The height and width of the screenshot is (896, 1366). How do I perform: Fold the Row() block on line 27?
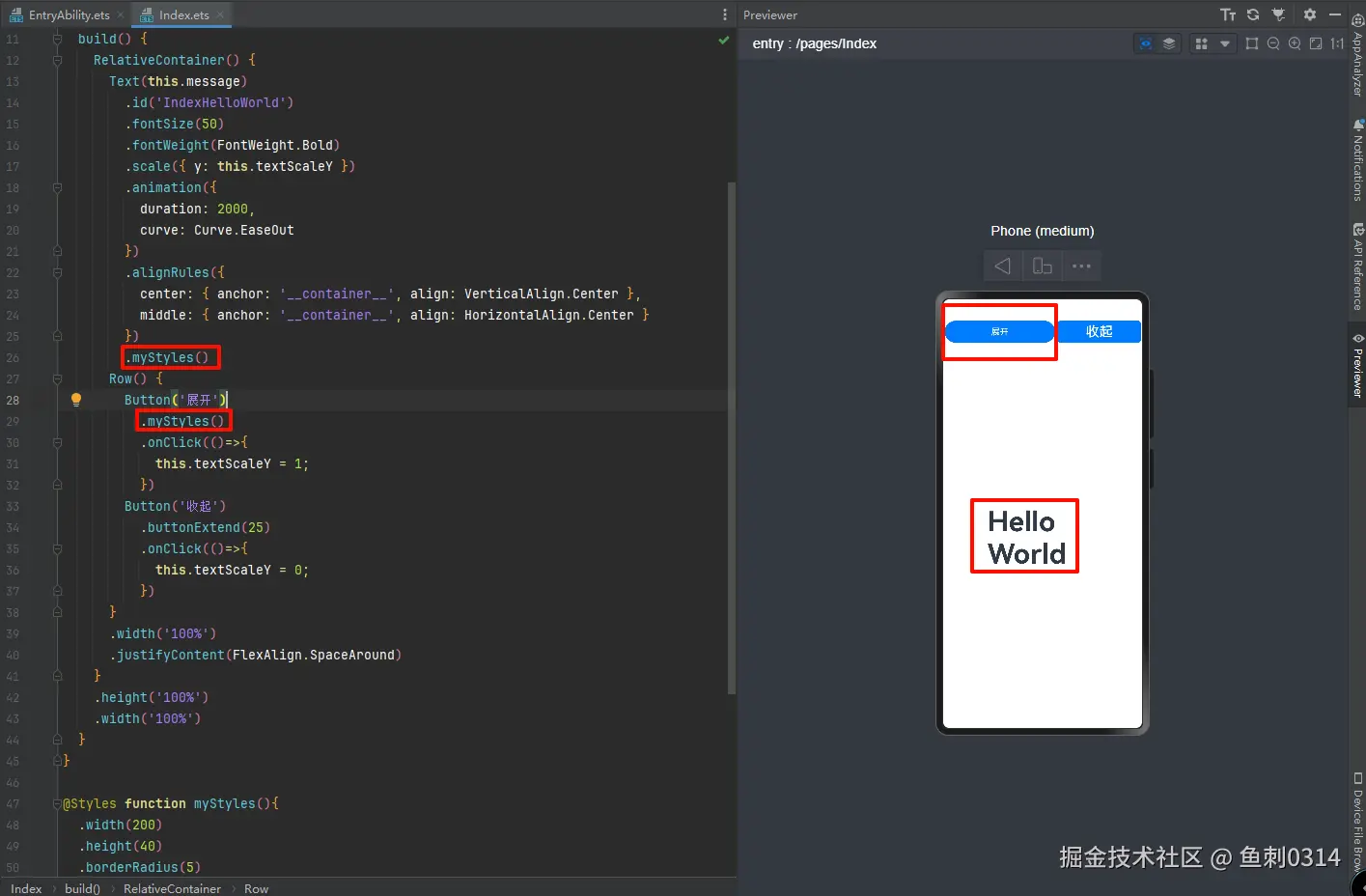57,378
